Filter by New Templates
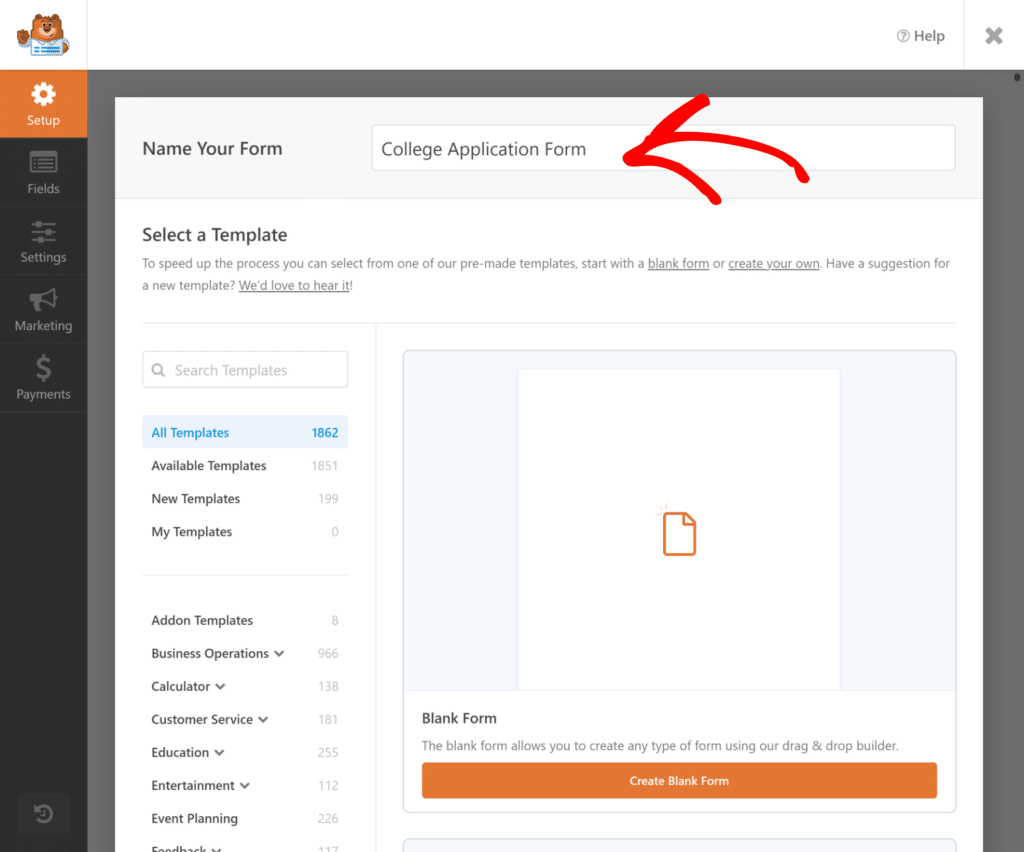1024x852 pixels. click(x=195, y=498)
